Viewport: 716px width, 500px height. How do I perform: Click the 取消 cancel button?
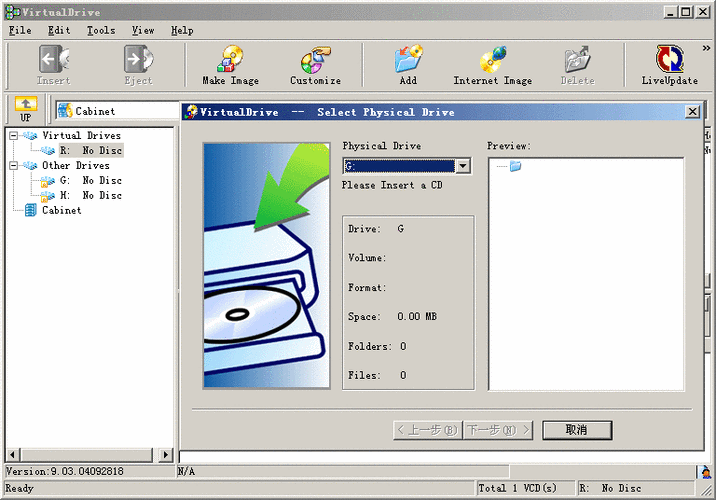(576, 430)
